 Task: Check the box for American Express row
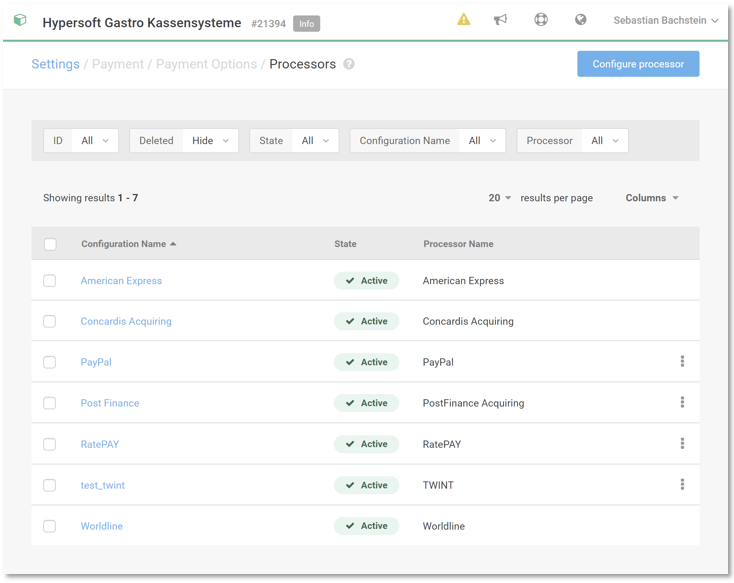(50, 281)
